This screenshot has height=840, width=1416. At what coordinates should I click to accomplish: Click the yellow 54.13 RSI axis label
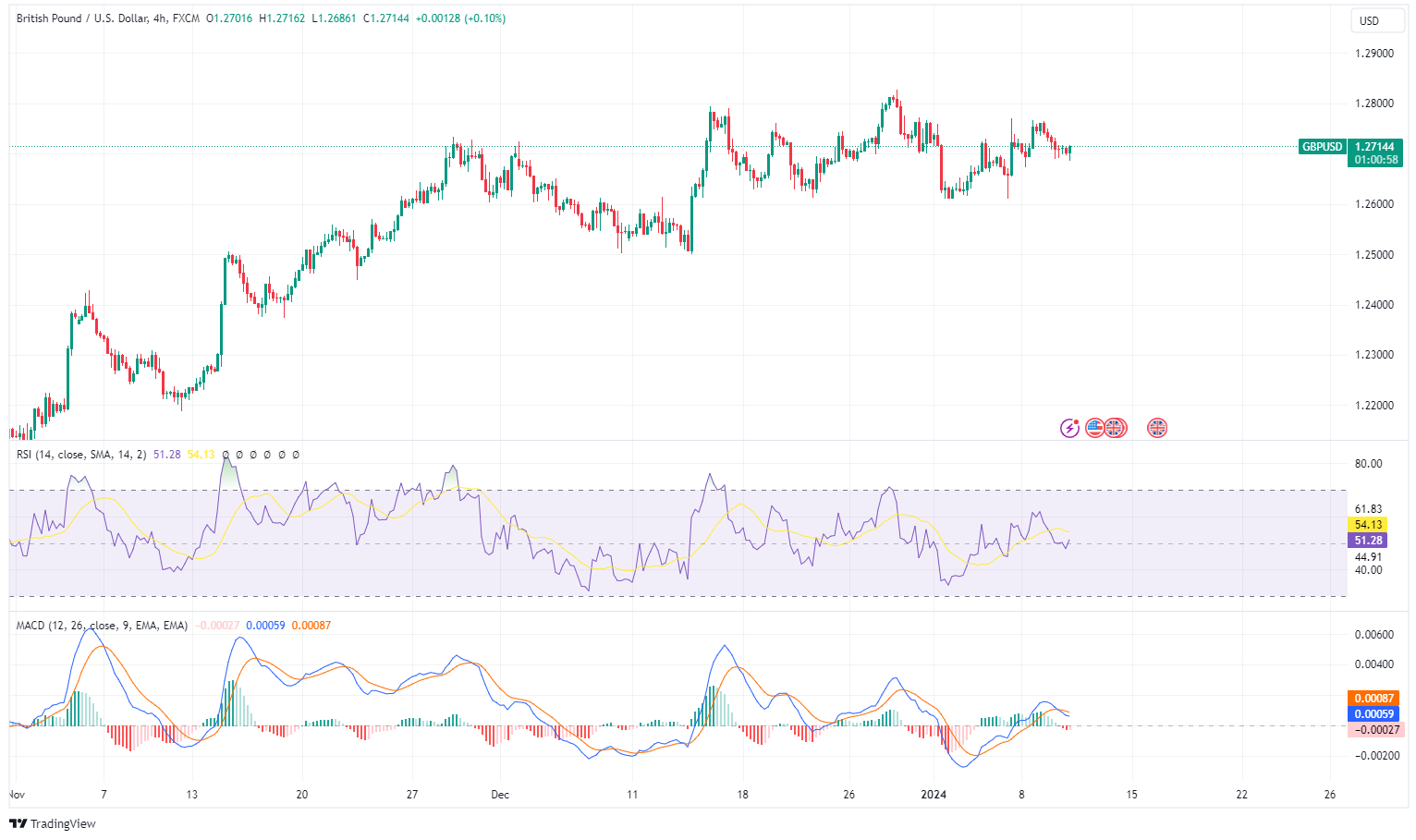pyautogui.click(x=1368, y=525)
